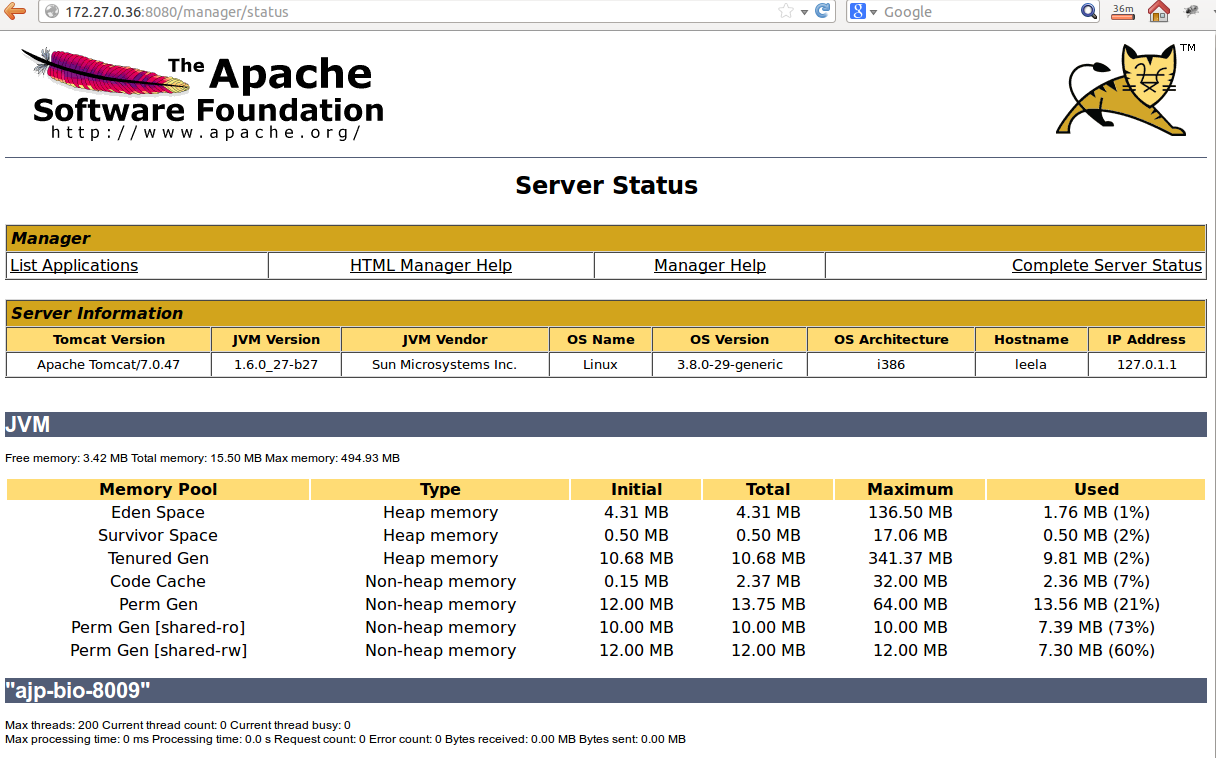This screenshot has width=1216, height=758.
Task: Click the free memory summary line
Action: 203,458
